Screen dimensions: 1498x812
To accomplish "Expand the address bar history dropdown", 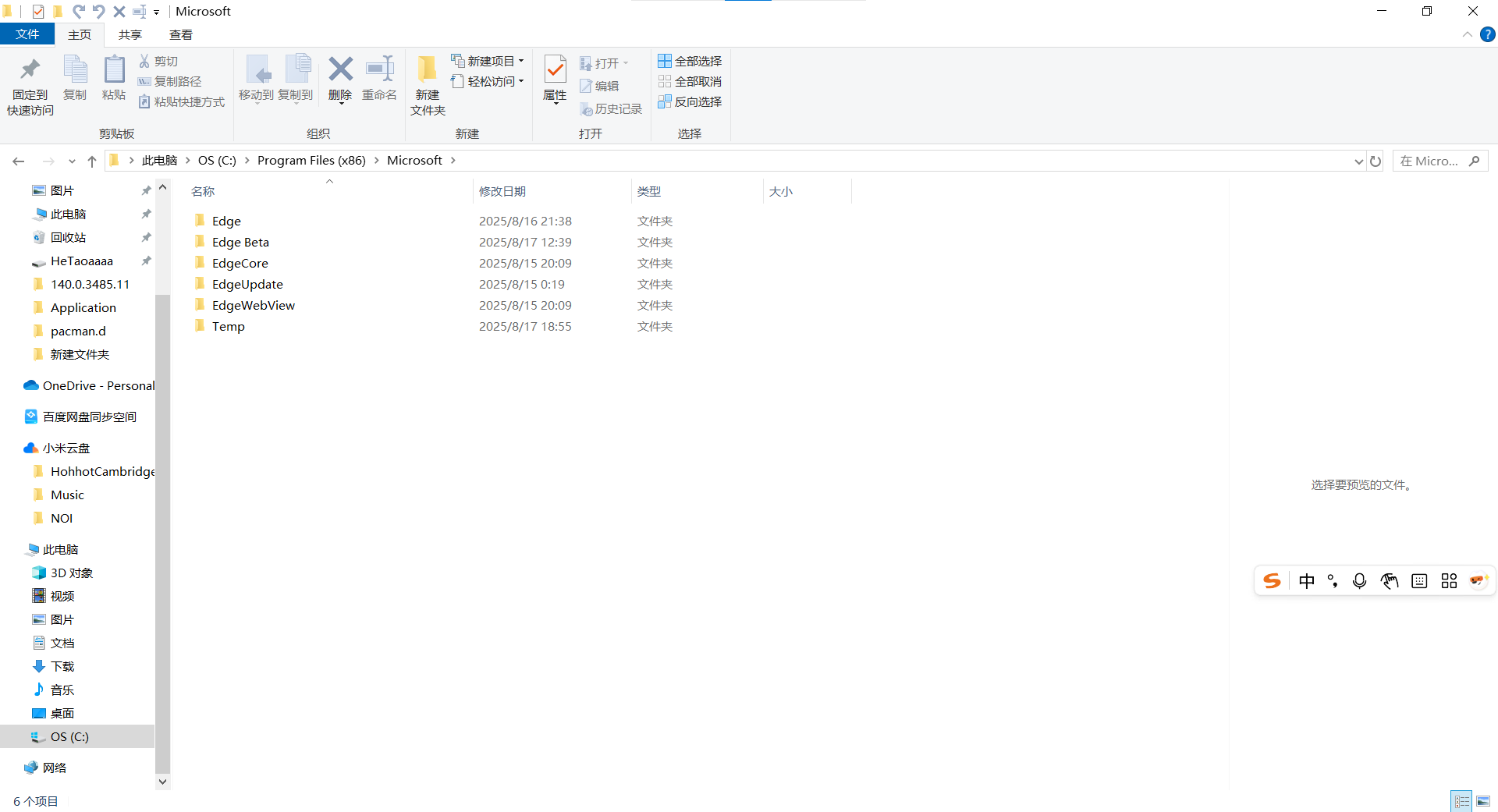I will [x=1358, y=161].
